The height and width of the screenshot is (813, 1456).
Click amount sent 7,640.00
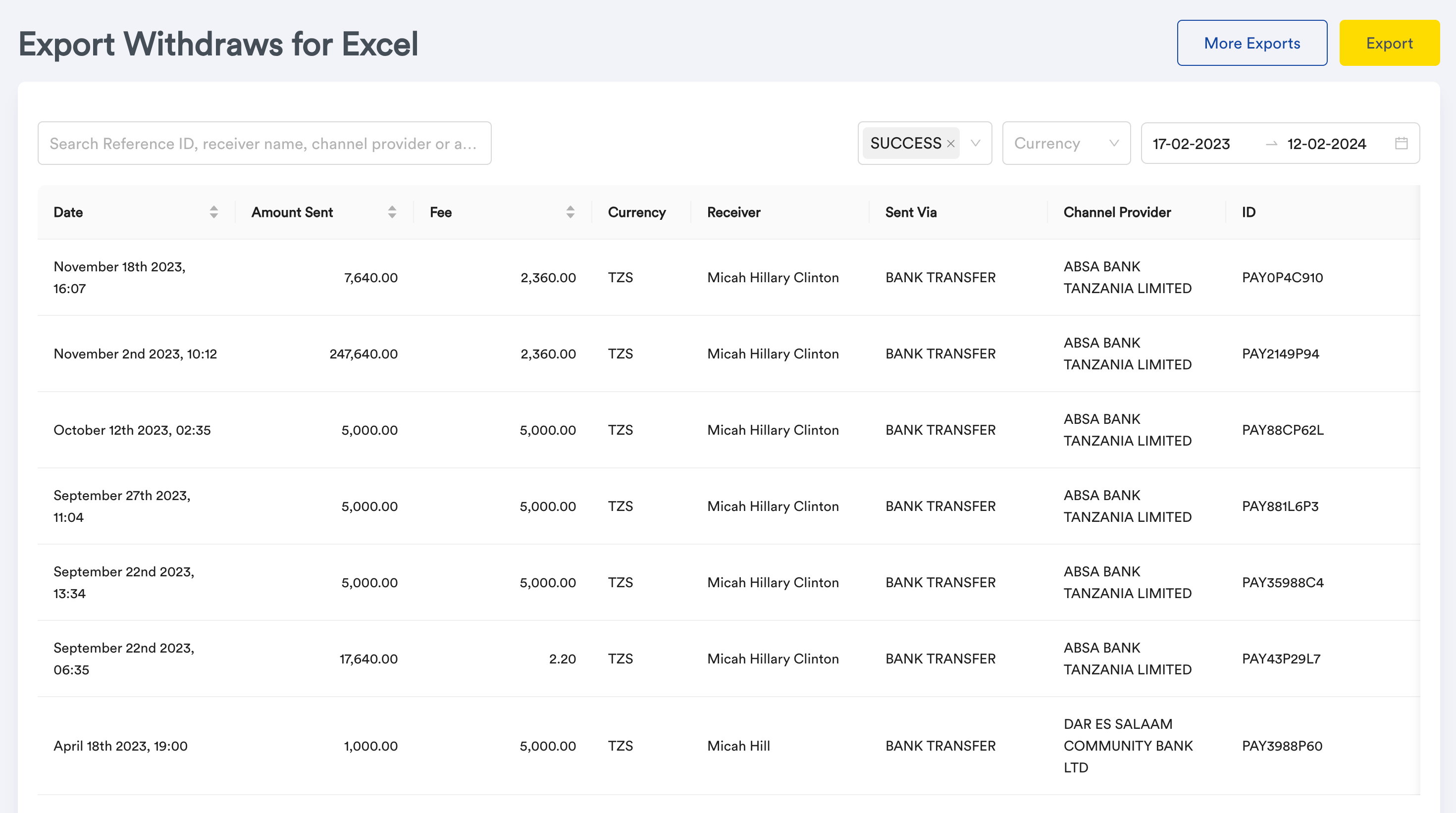click(371, 278)
